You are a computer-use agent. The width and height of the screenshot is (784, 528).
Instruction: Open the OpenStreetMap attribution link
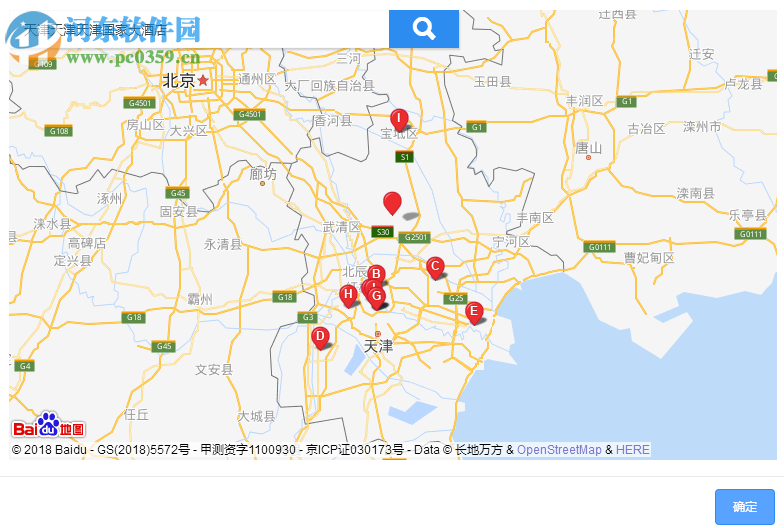click(x=559, y=450)
